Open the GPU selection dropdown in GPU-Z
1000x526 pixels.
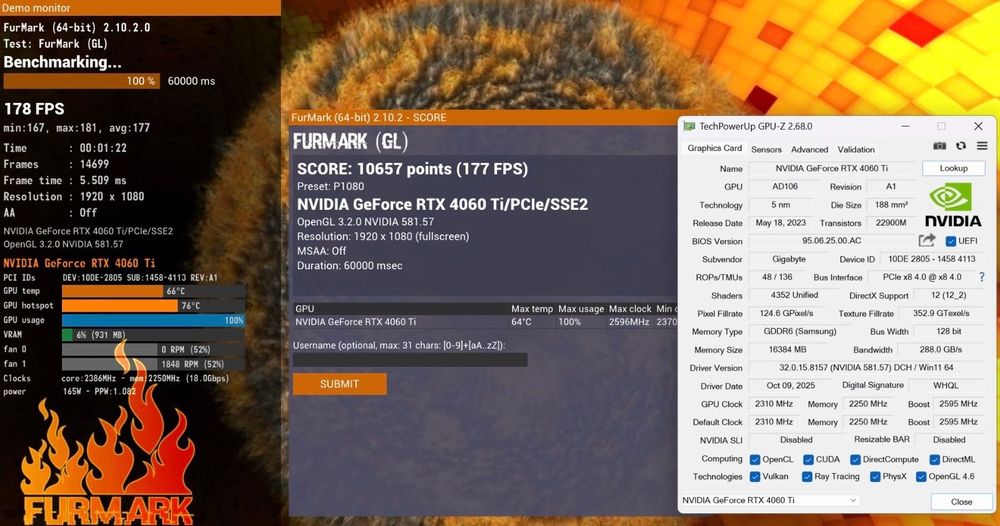[x=770, y=500]
